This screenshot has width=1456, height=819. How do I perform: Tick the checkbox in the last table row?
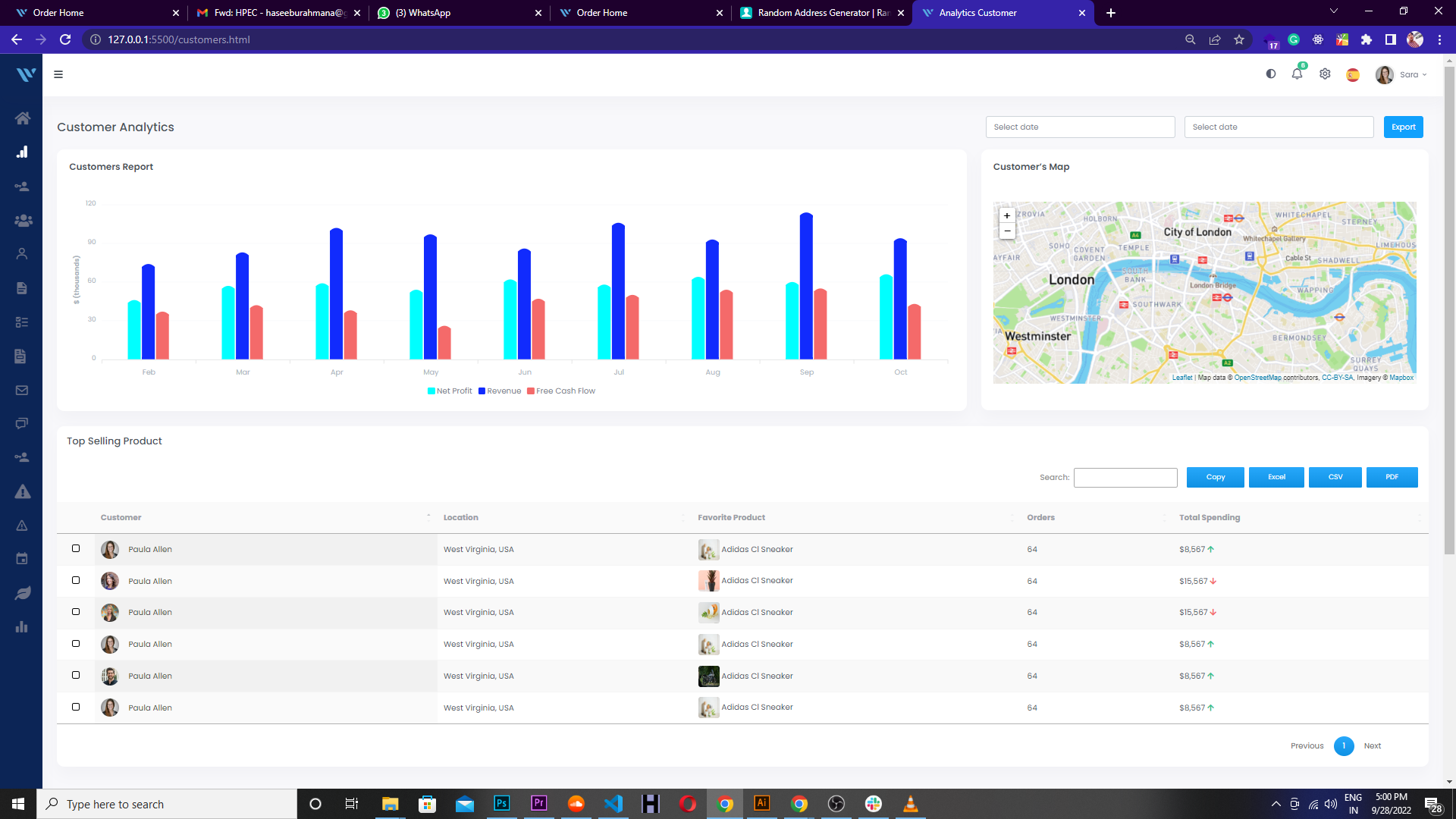(x=76, y=707)
